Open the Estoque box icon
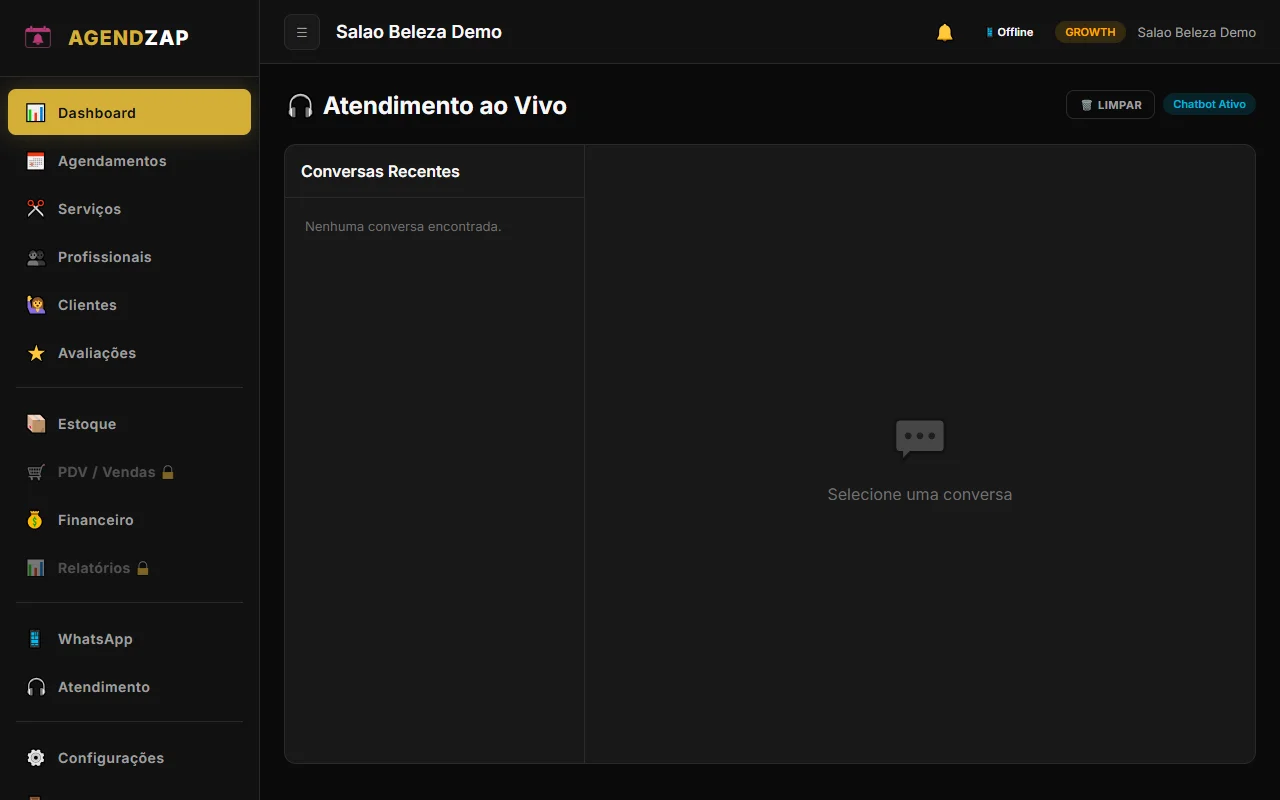The width and height of the screenshot is (1280, 800). coord(36,424)
